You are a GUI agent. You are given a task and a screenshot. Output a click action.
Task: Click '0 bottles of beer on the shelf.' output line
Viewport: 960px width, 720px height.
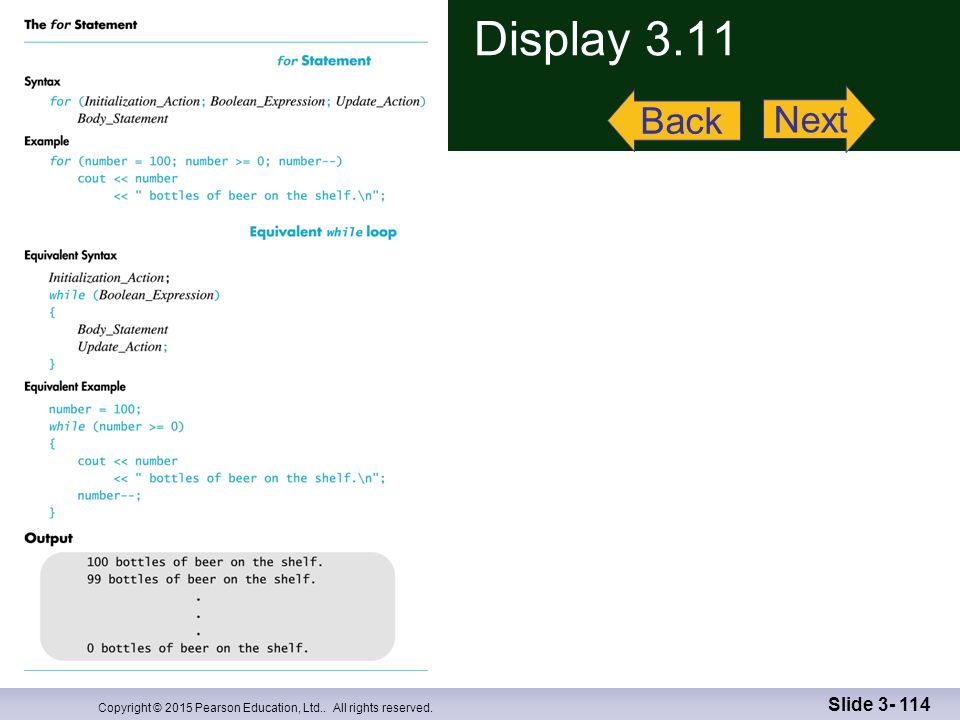(x=197, y=648)
